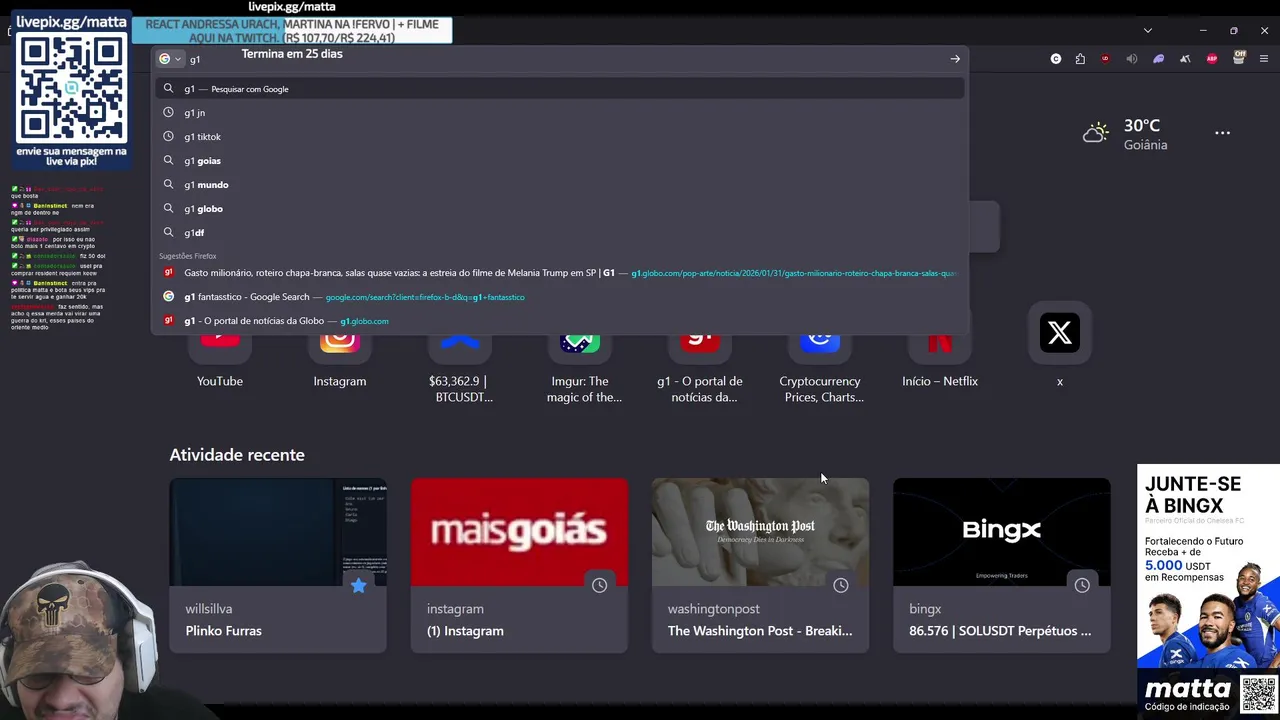Screen dimensions: 1280x720
Task: Click the history clock icon on BingX card
Action: (1082, 586)
